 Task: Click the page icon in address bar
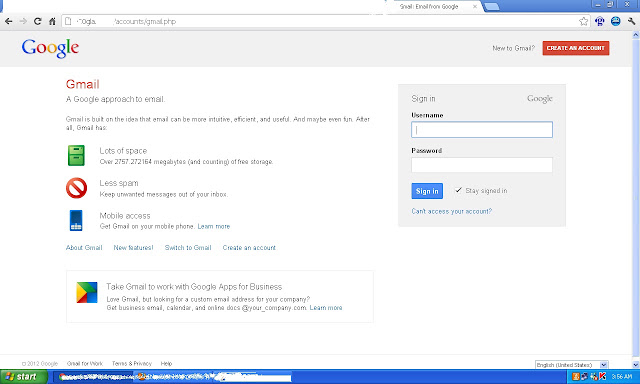pyautogui.click(x=69, y=21)
